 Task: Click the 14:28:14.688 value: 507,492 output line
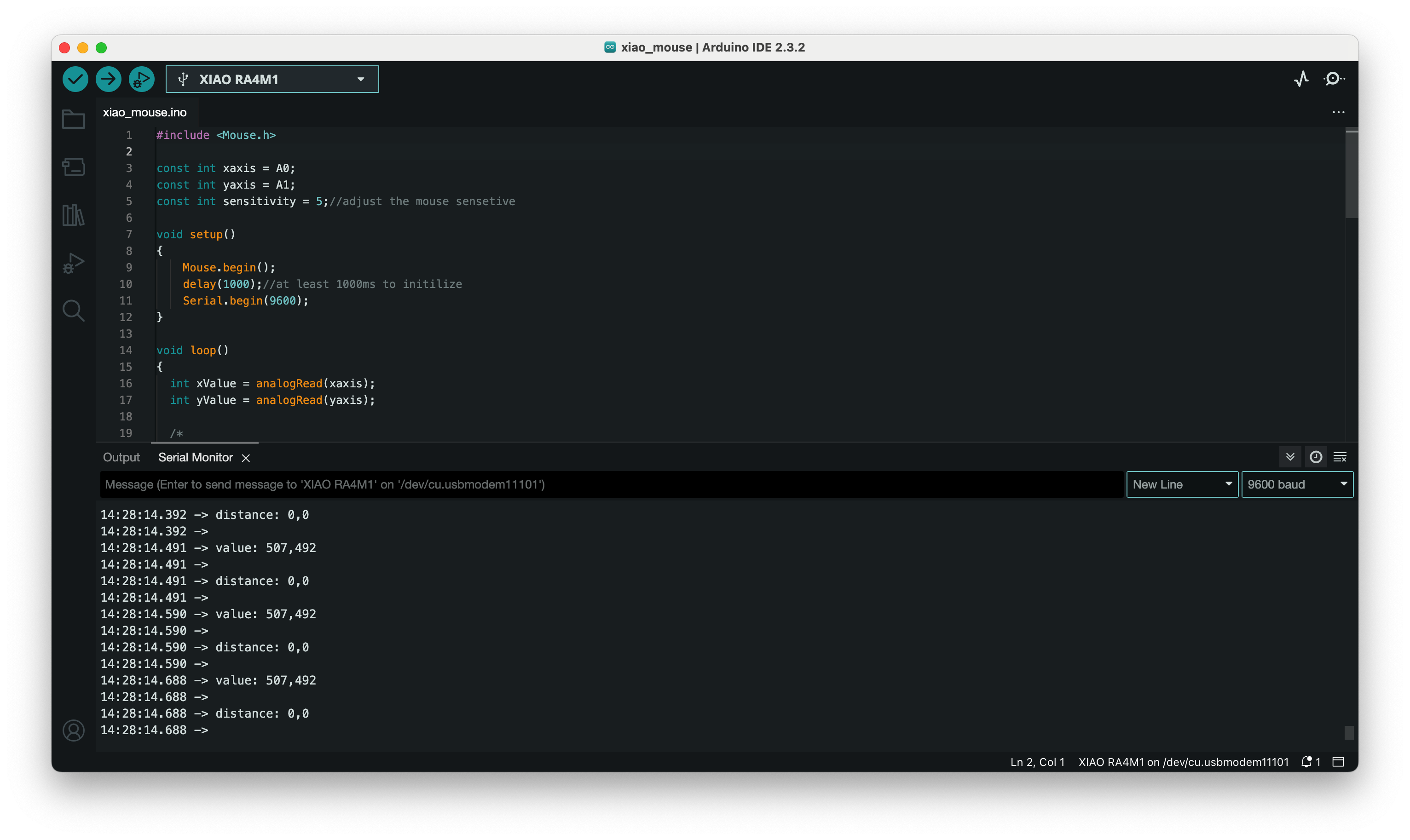pyautogui.click(x=208, y=680)
